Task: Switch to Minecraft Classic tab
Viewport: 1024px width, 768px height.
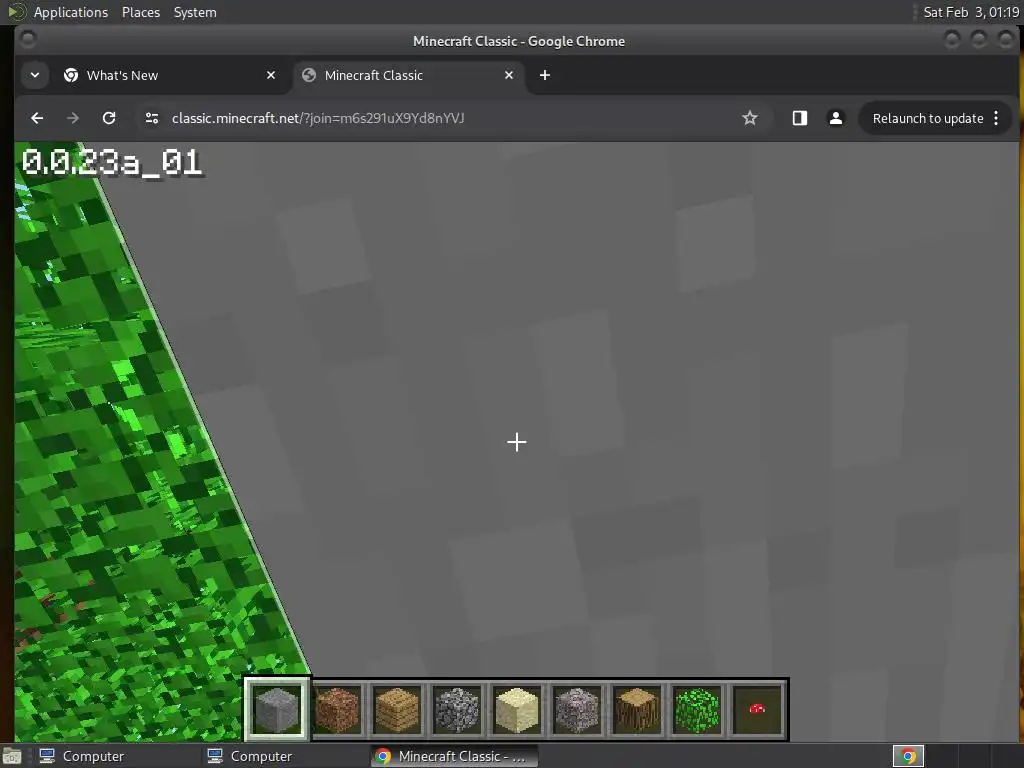Action: (x=409, y=75)
